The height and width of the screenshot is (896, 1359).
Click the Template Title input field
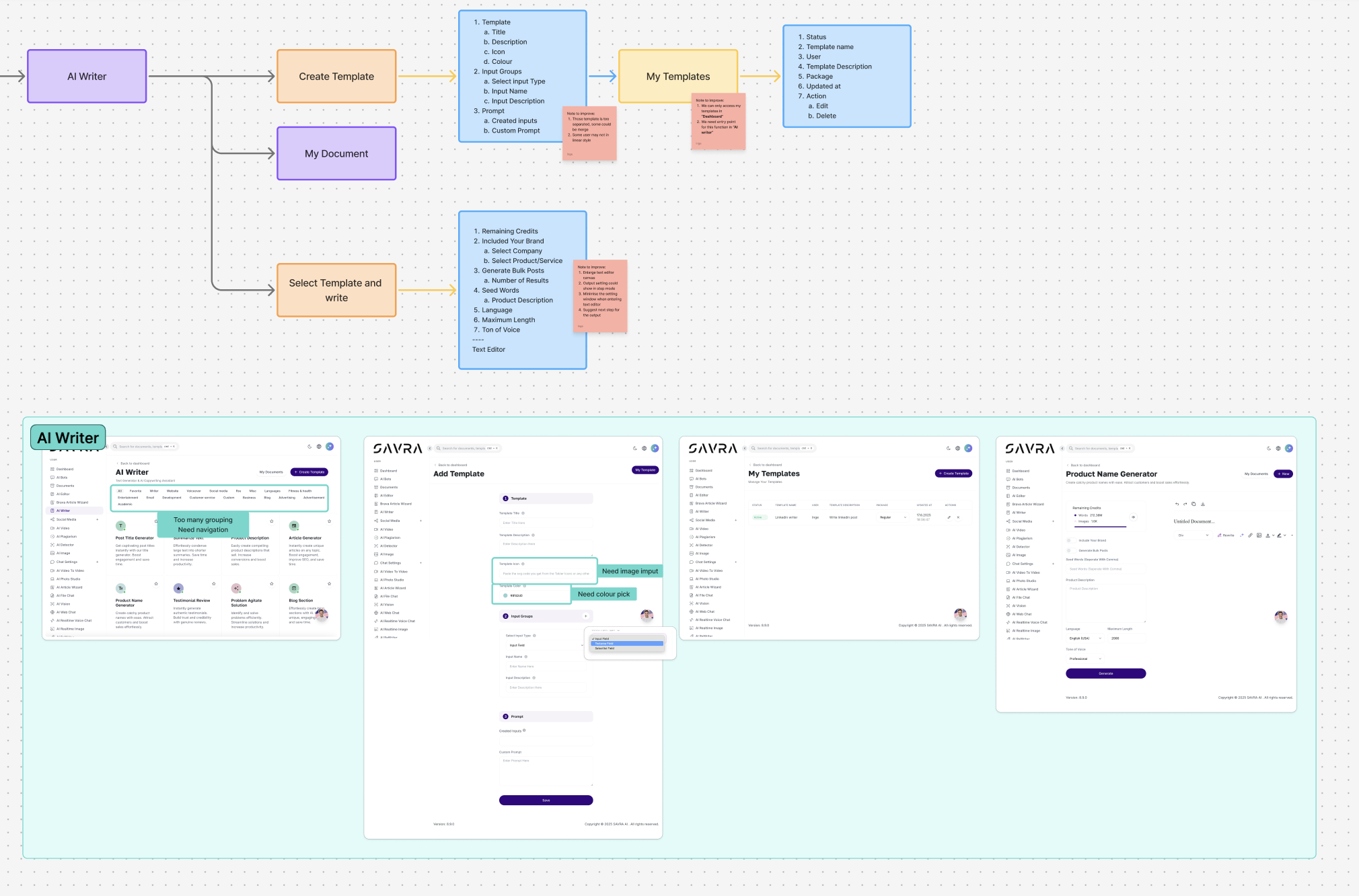pyautogui.click(x=546, y=523)
